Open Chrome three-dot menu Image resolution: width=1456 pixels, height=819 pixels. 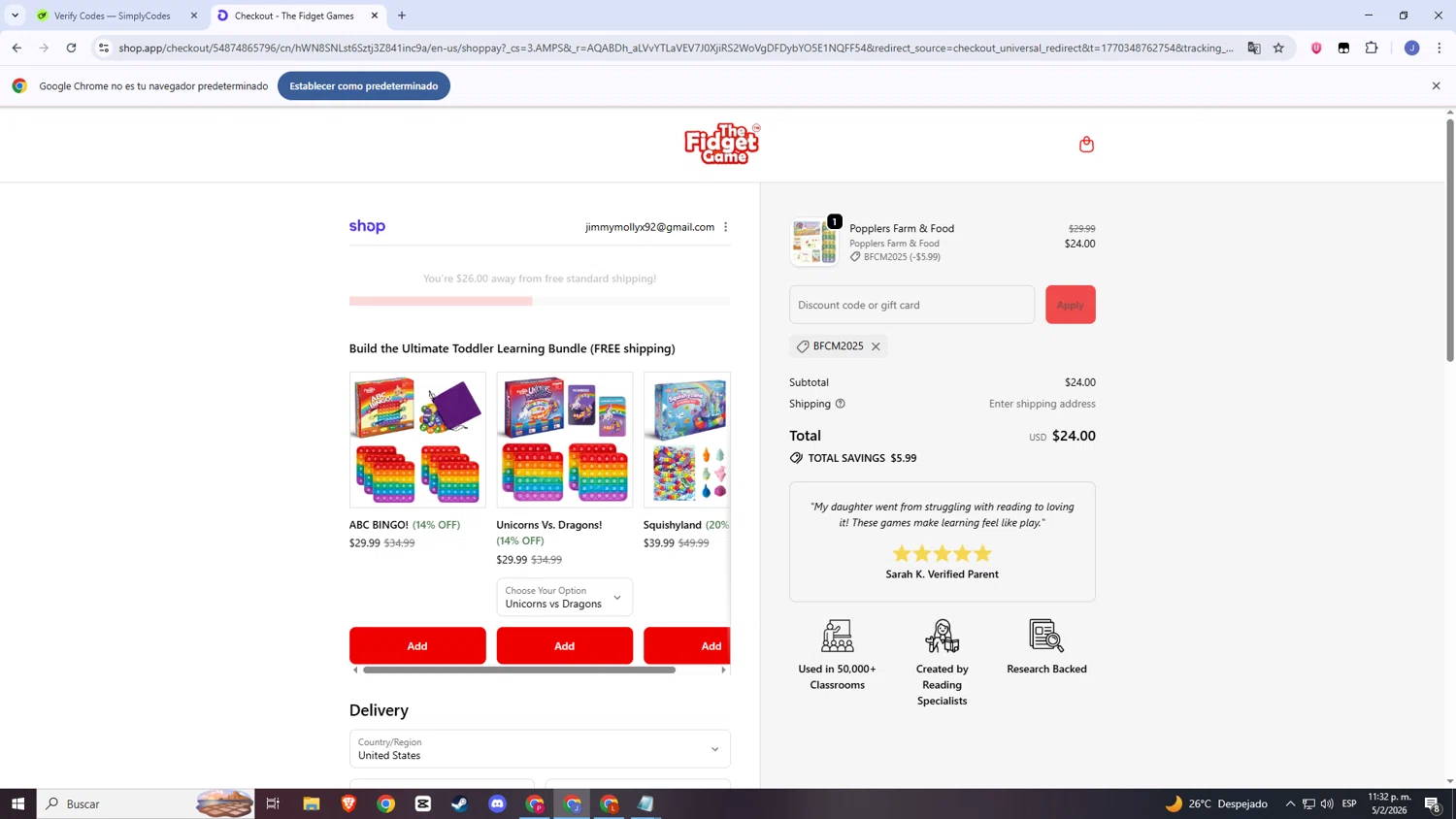pos(1439,48)
